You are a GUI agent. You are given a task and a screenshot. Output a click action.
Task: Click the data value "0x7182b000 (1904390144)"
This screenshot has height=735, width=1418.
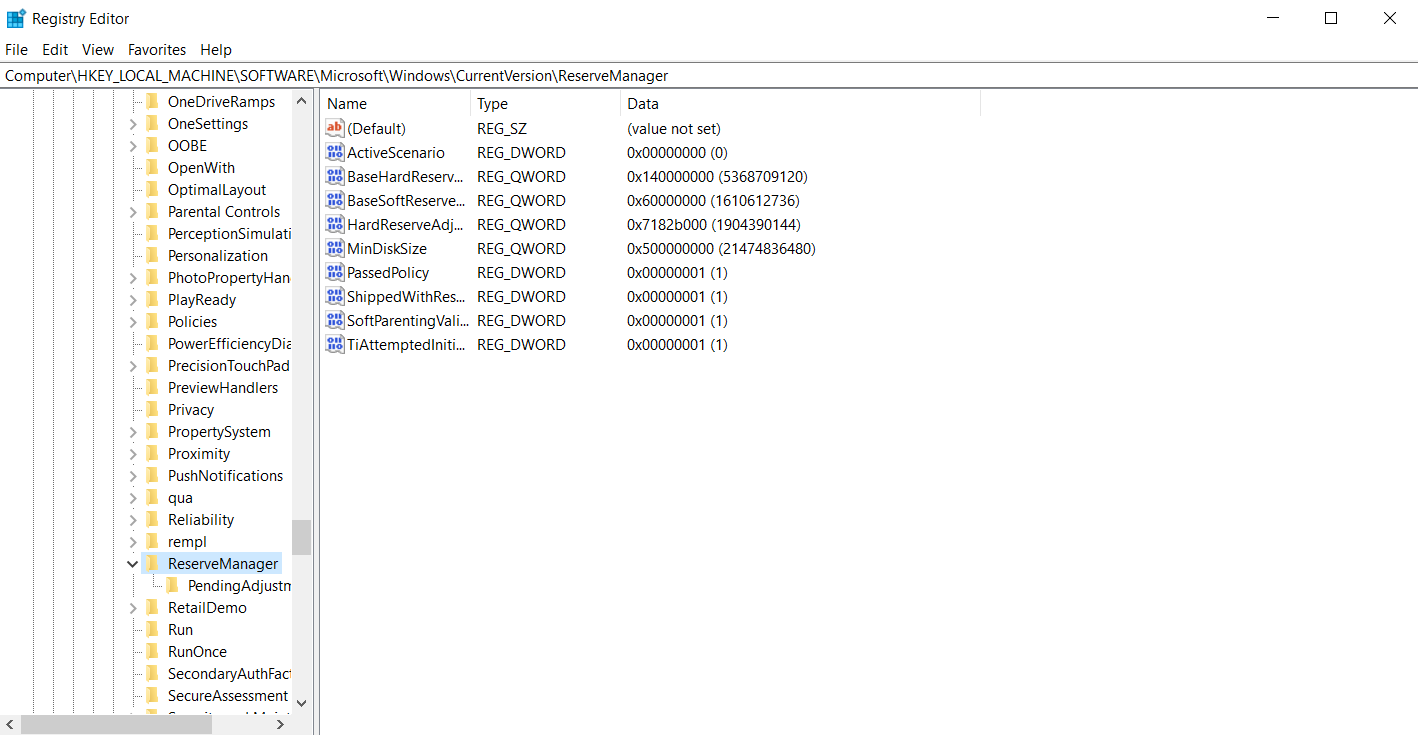point(714,224)
